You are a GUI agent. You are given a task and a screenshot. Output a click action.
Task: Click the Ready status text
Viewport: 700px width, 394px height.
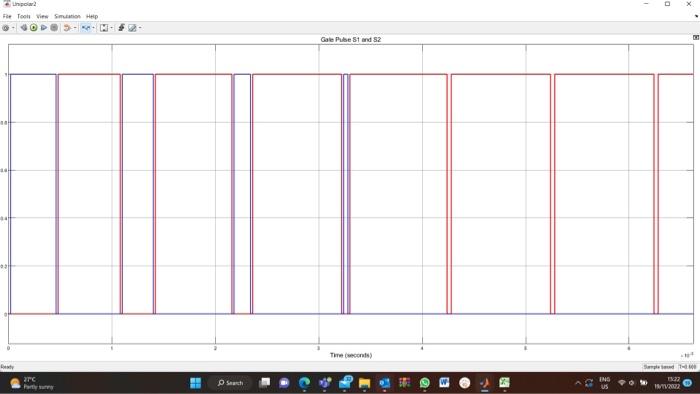tap(7, 367)
